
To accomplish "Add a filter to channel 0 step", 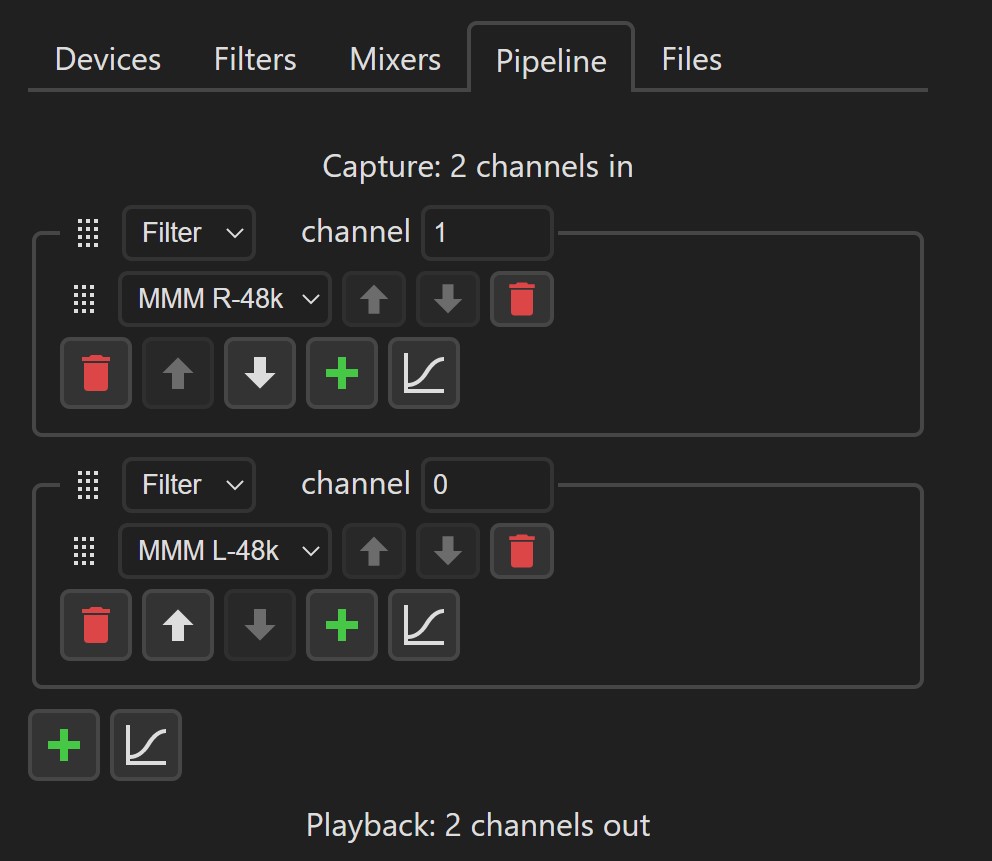I will click(342, 625).
